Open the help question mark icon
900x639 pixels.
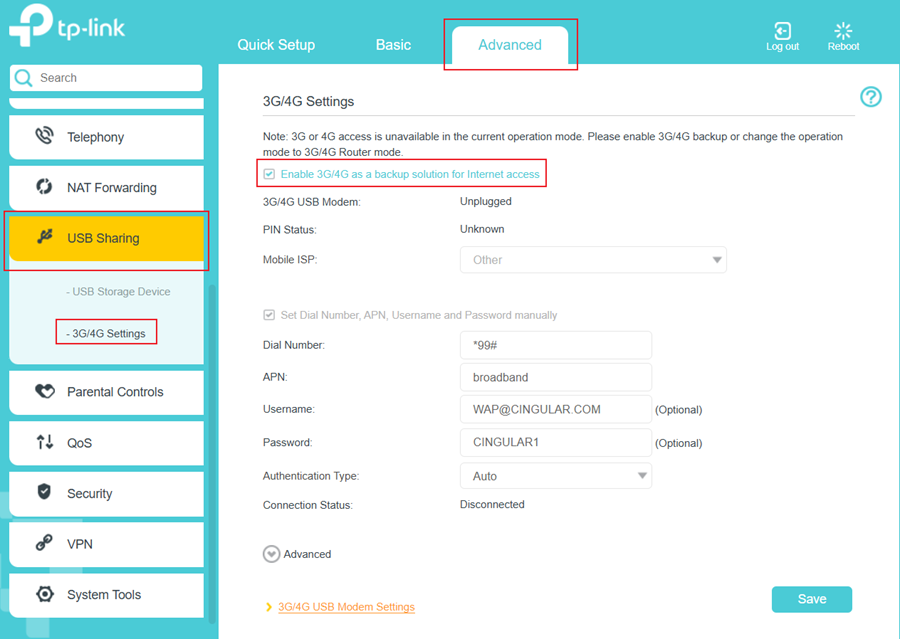870,97
